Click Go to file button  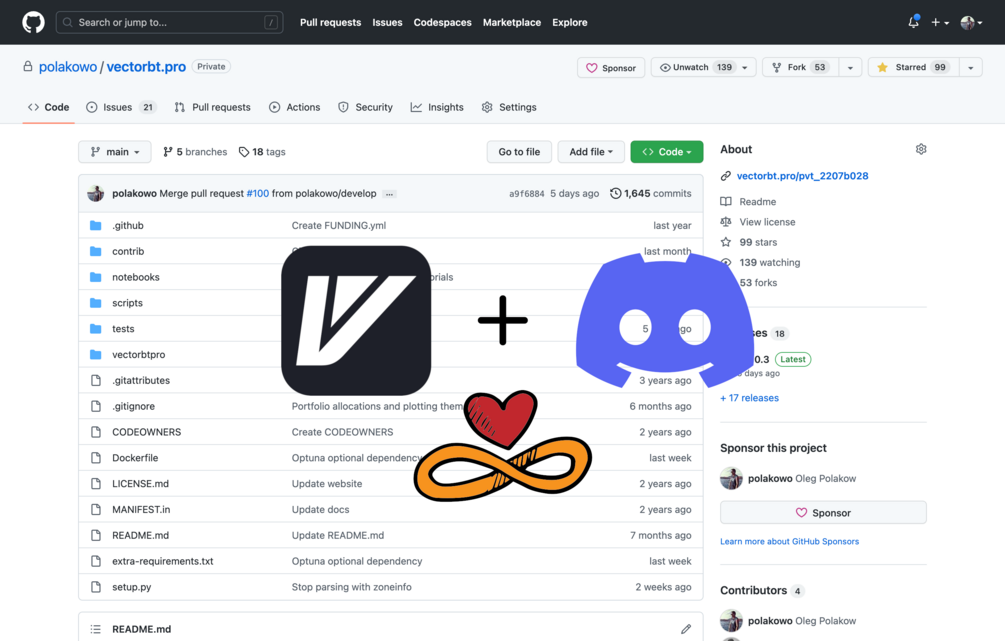coord(519,152)
